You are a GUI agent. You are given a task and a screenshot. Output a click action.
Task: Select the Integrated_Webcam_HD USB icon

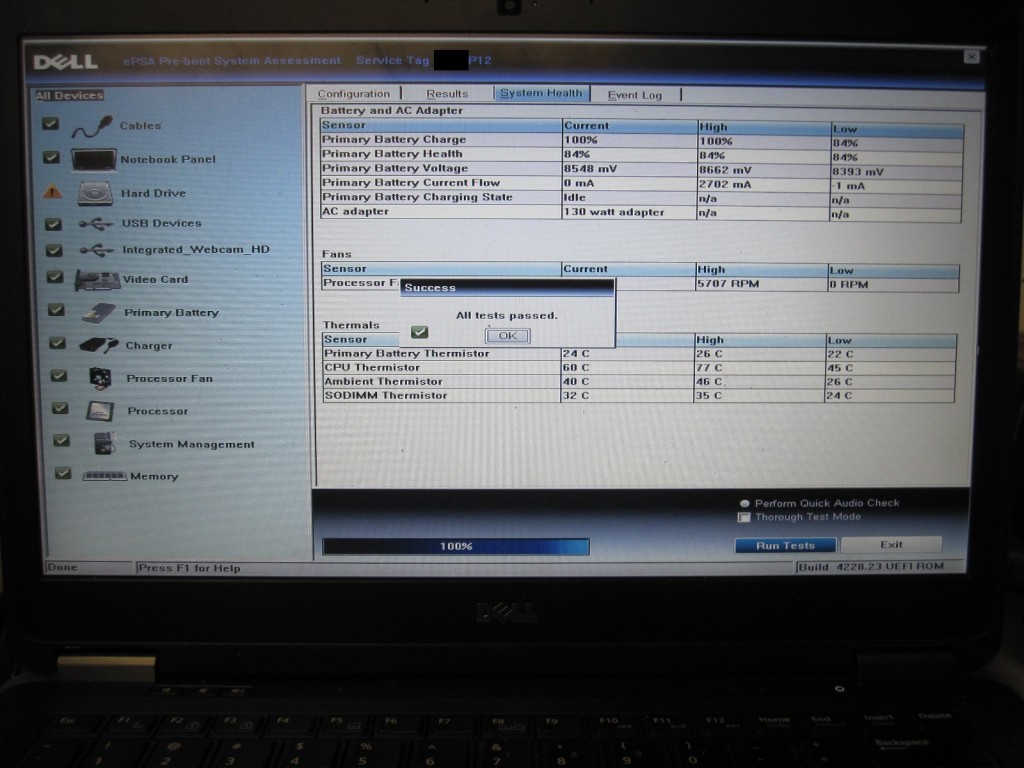coord(97,250)
